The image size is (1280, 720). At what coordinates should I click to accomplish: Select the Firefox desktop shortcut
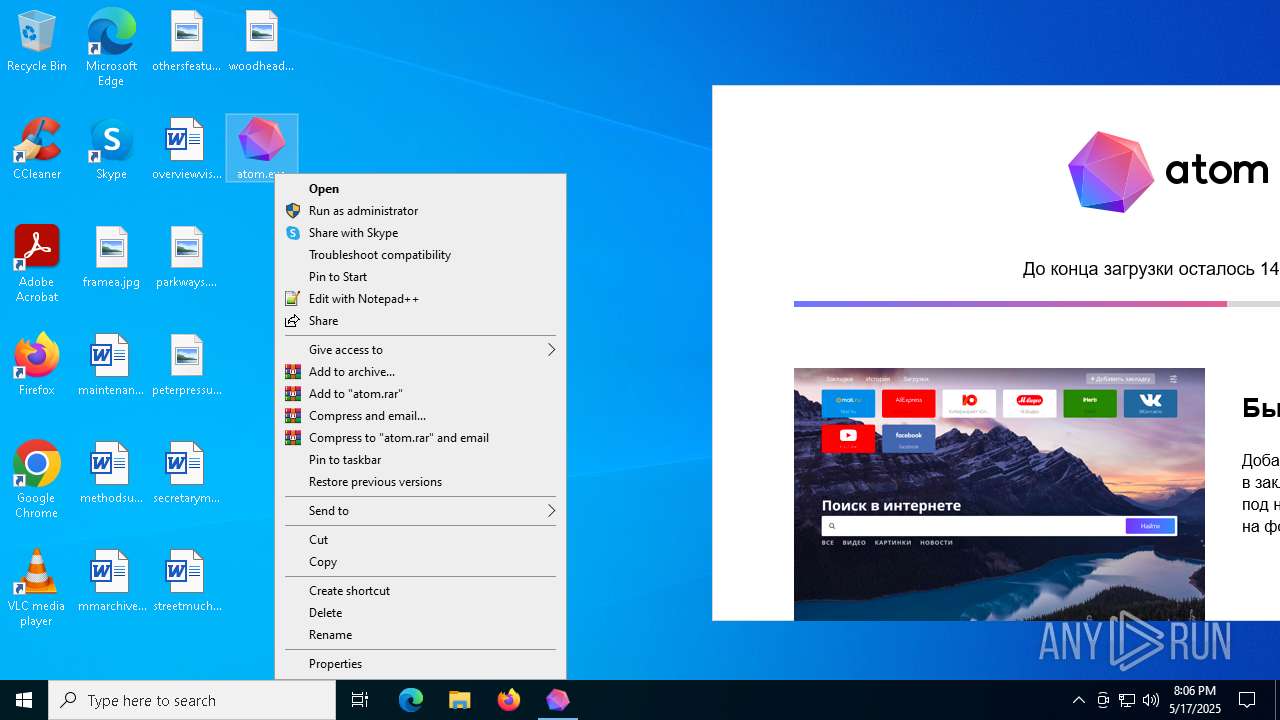[37, 366]
